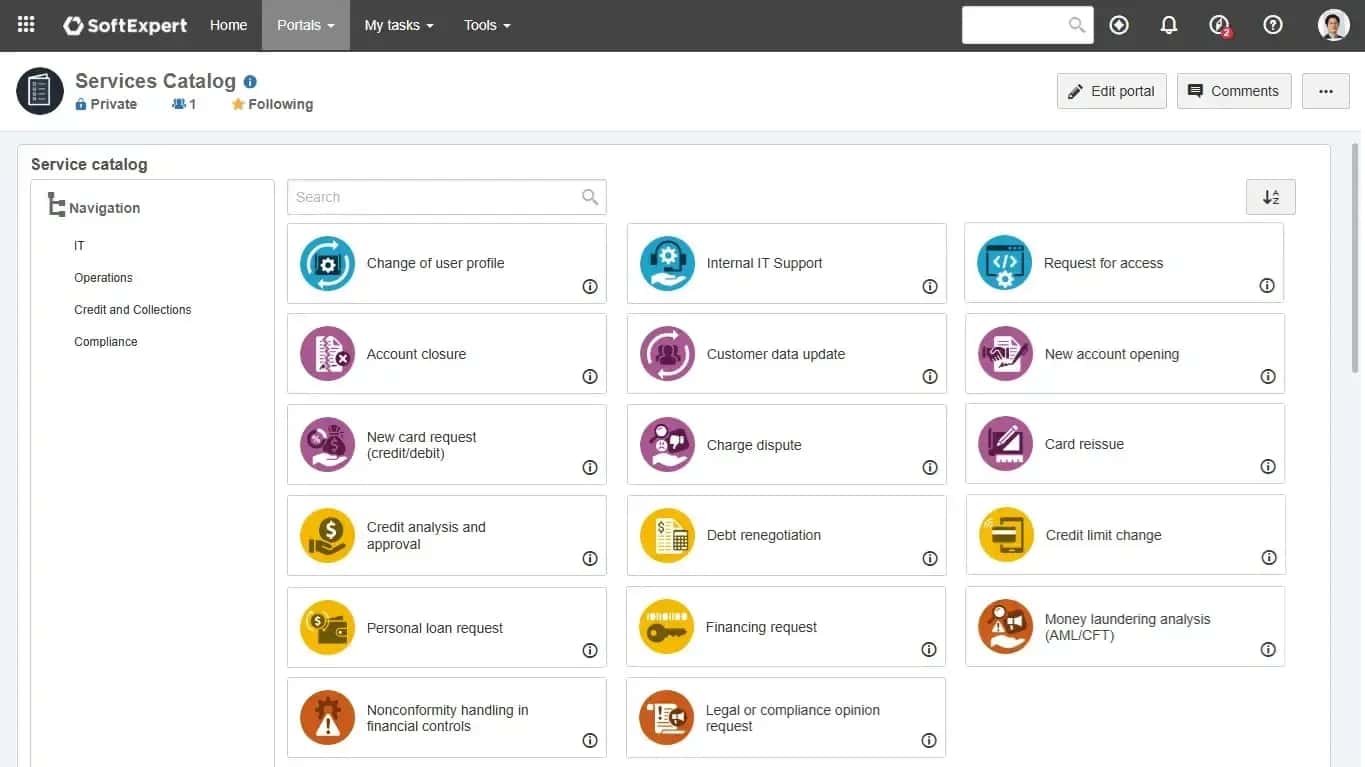Click the quick-create plus circle icon
This screenshot has width=1365, height=767.
tap(1119, 25)
